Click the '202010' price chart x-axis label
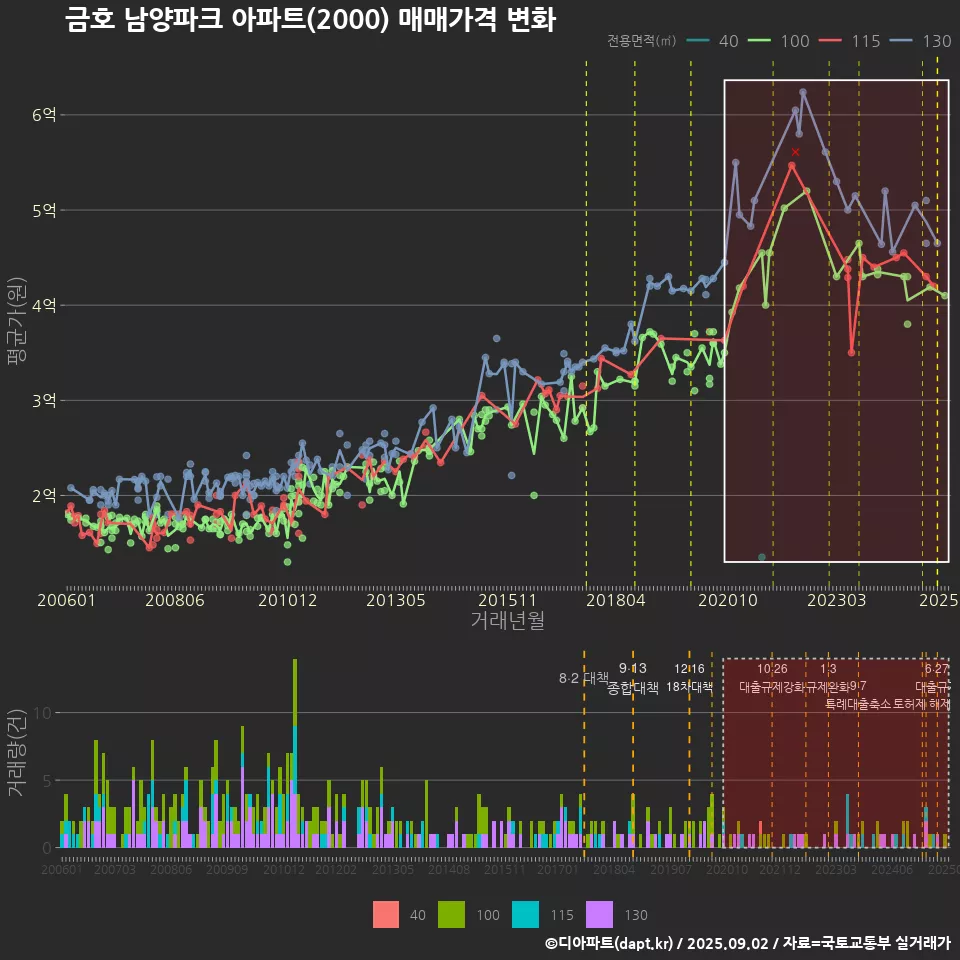960x960 pixels. pos(728,600)
